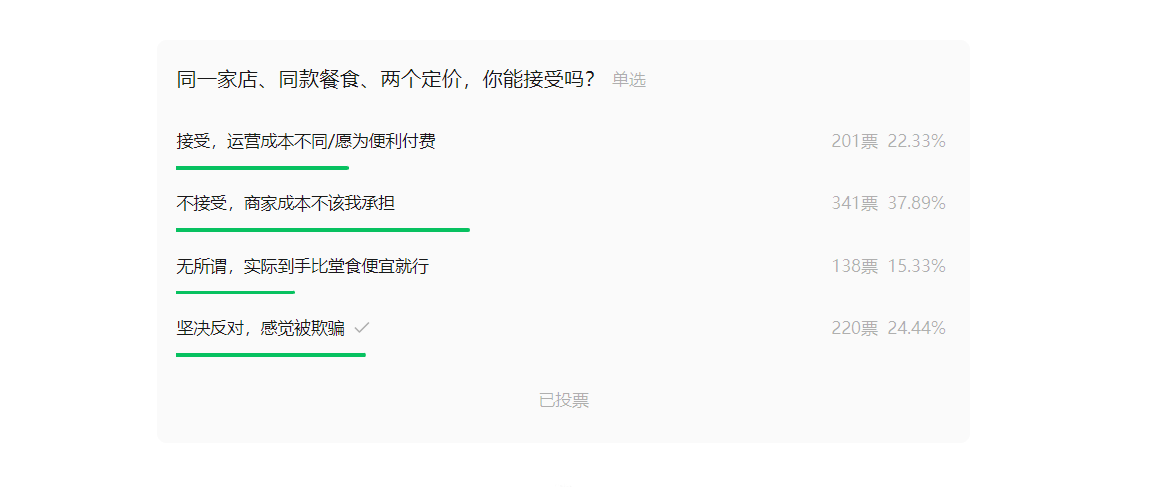1155x487 pixels.
Task: Click the poll question title text
Action: 386,80
